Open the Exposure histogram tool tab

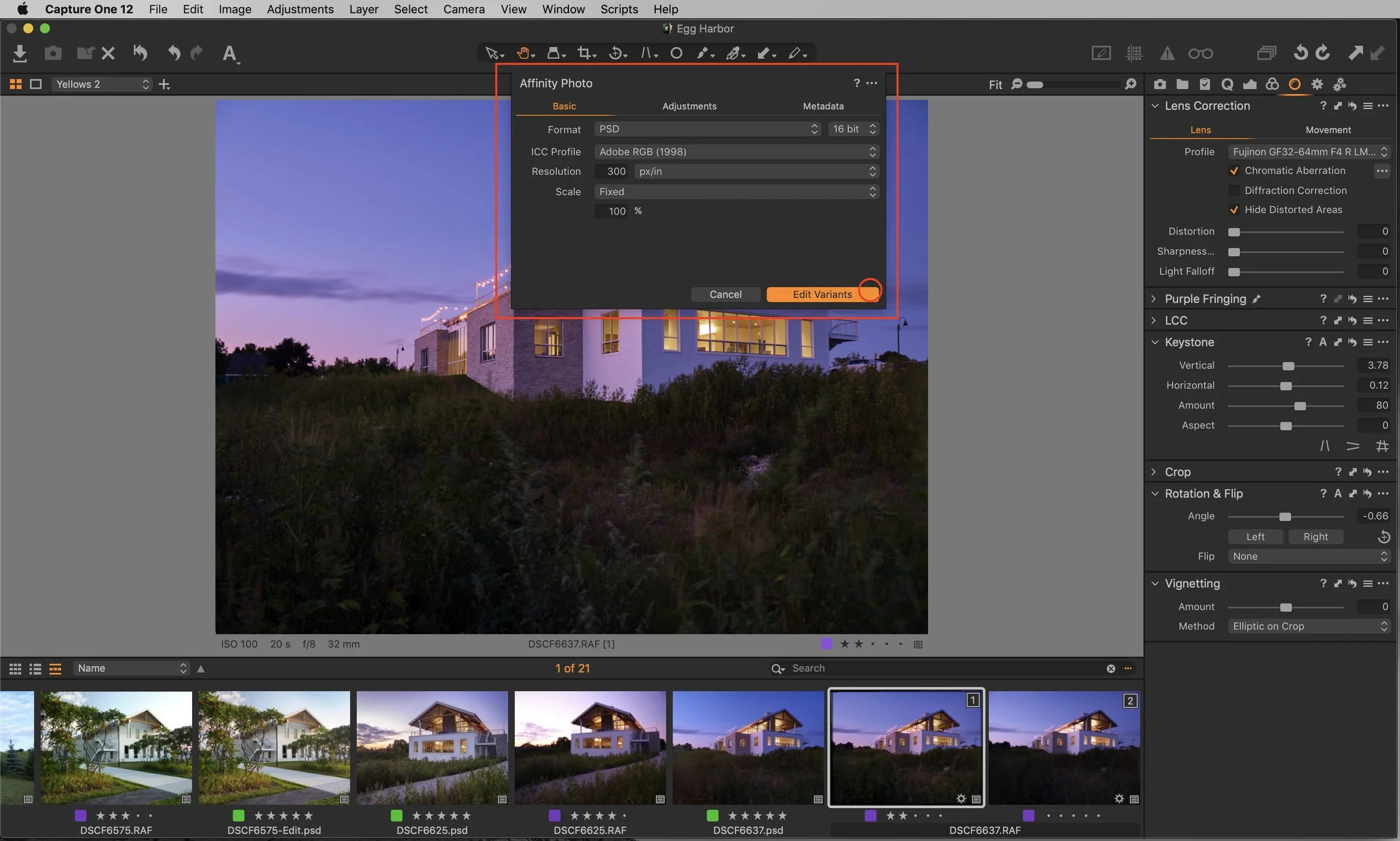tap(1249, 85)
